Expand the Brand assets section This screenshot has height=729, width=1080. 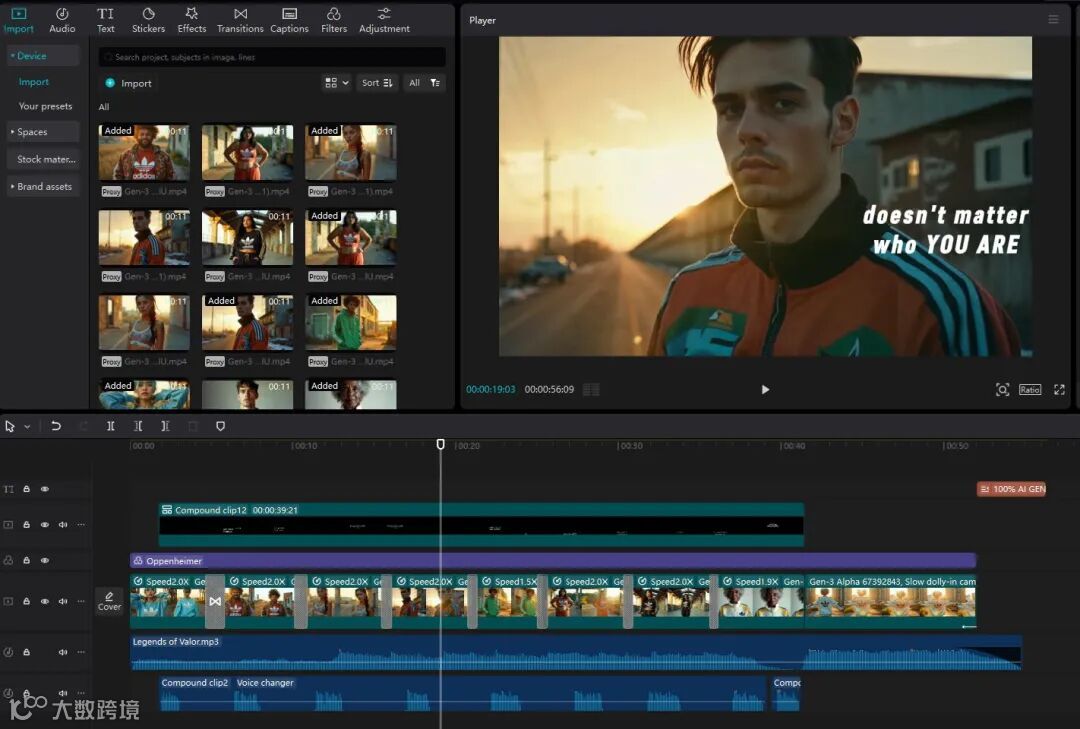(x=43, y=187)
